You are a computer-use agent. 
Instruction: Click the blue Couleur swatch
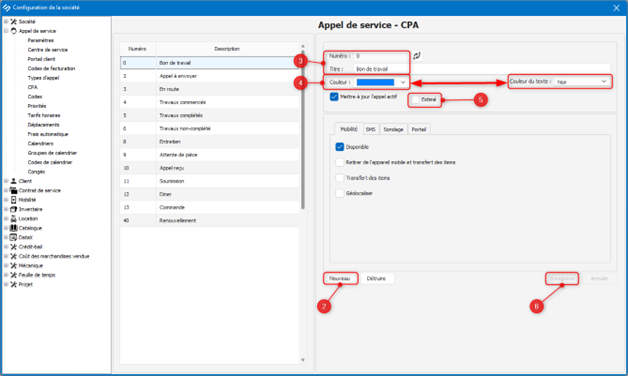[375, 82]
